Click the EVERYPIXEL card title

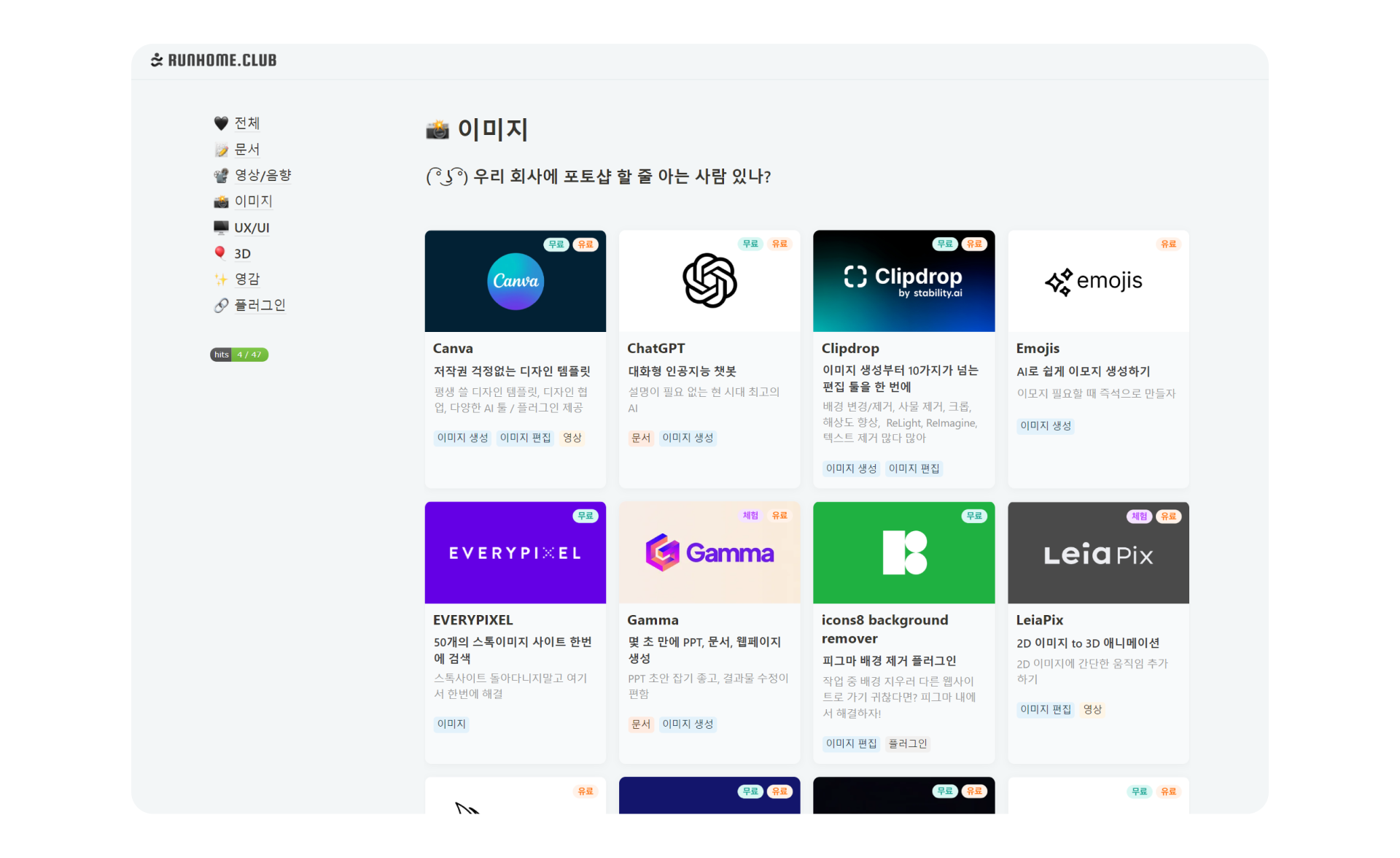(473, 620)
